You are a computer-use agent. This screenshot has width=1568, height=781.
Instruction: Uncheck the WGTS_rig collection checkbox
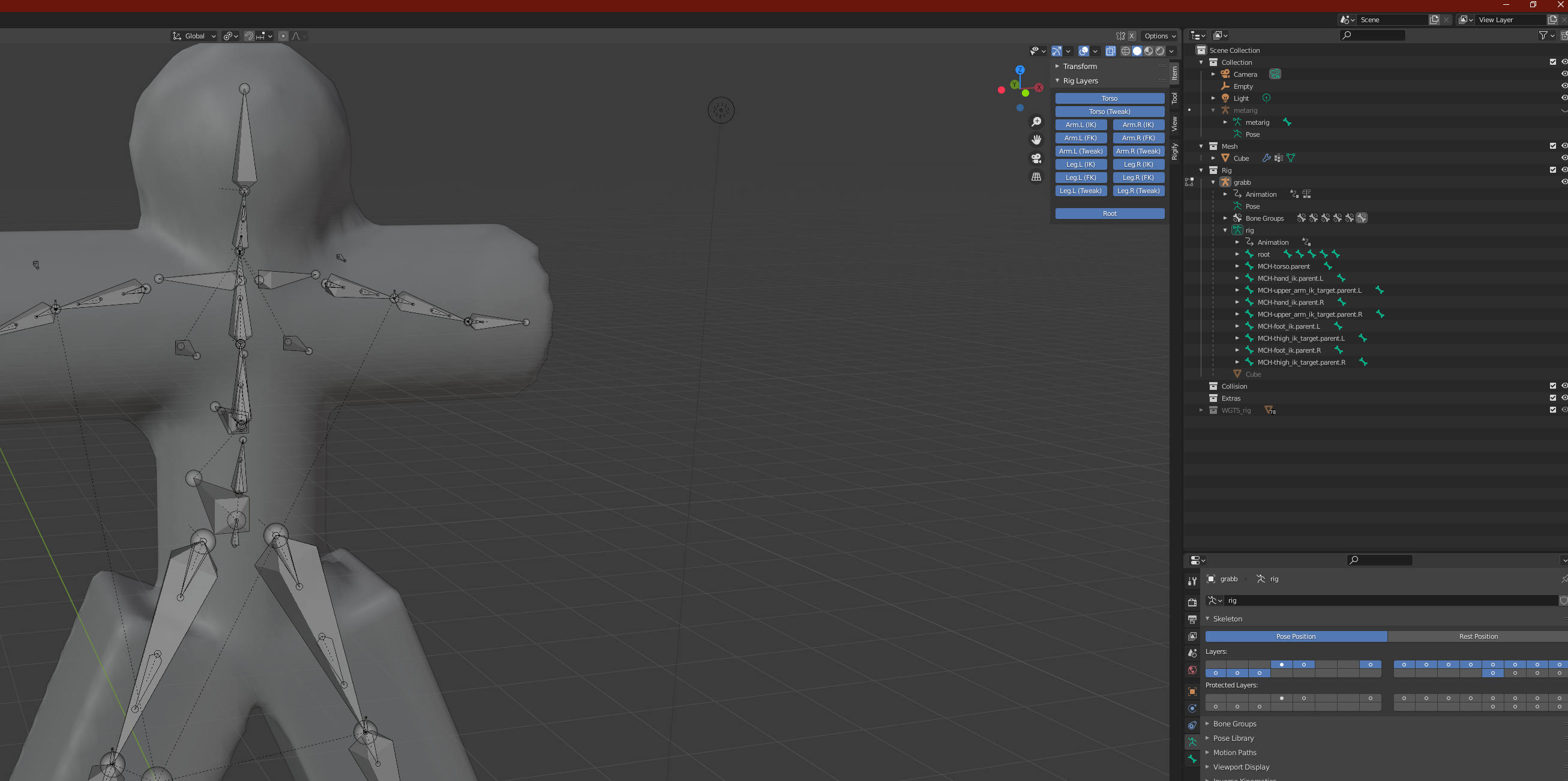[1553, 410]
